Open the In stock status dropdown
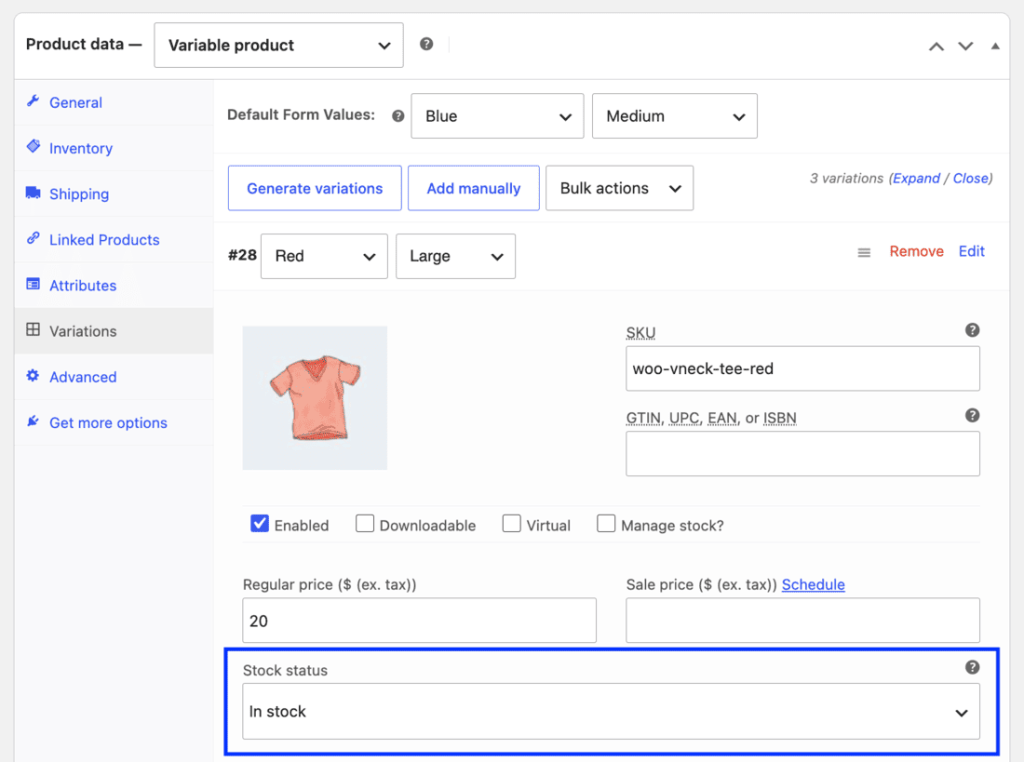 point(611,712)
